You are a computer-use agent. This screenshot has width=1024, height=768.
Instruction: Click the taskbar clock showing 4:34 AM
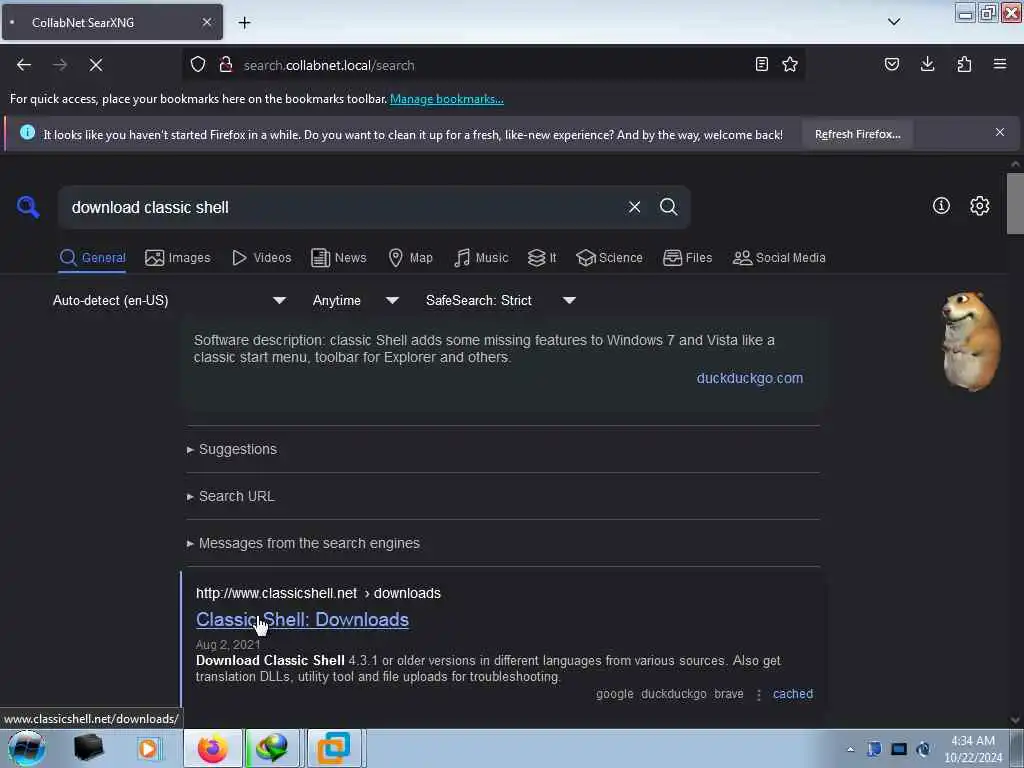click(973, 749)
